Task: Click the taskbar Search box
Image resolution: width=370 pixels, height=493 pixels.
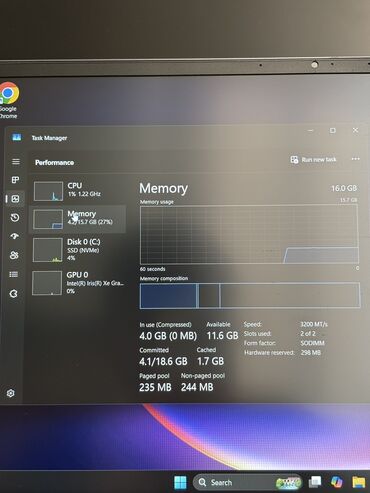Action: click(x=247, y=482)
